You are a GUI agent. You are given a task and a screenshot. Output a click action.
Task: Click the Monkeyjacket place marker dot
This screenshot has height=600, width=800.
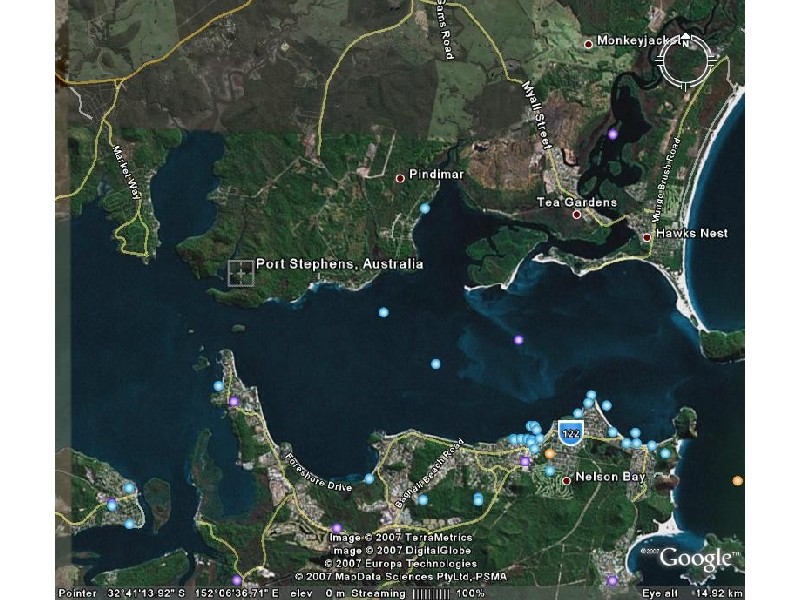[x=588, y=44]
